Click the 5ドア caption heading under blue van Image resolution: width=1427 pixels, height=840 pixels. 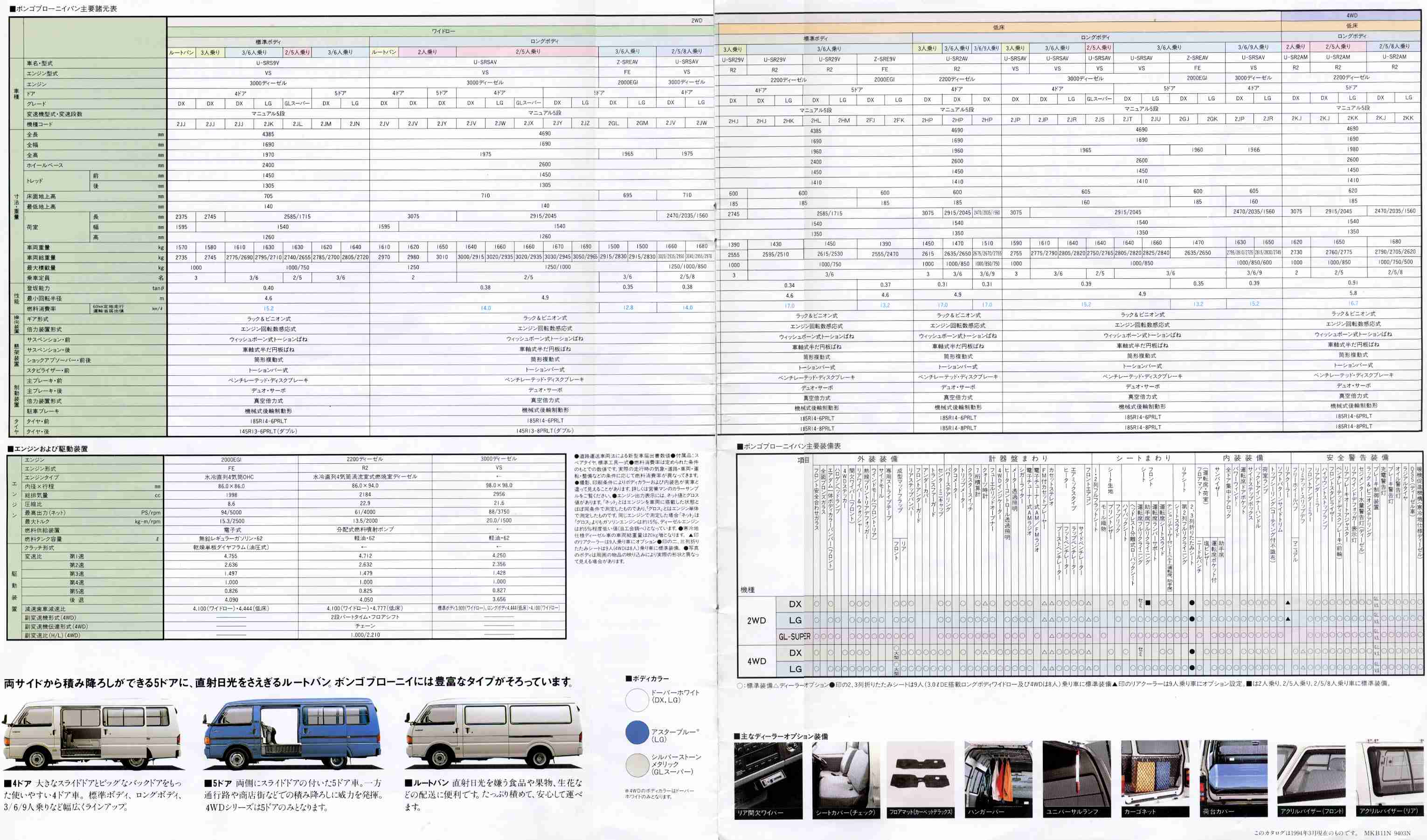[219, 784]
